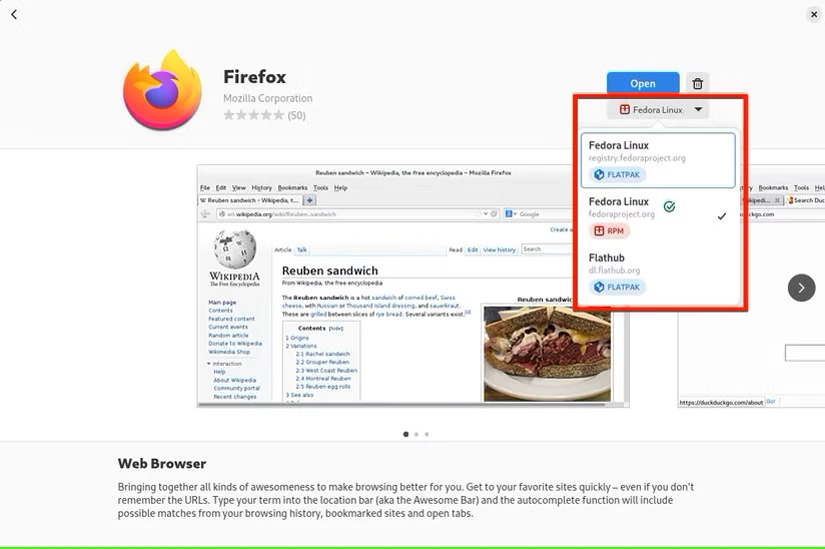Go back using the back arrow

[x=14, y=15]
